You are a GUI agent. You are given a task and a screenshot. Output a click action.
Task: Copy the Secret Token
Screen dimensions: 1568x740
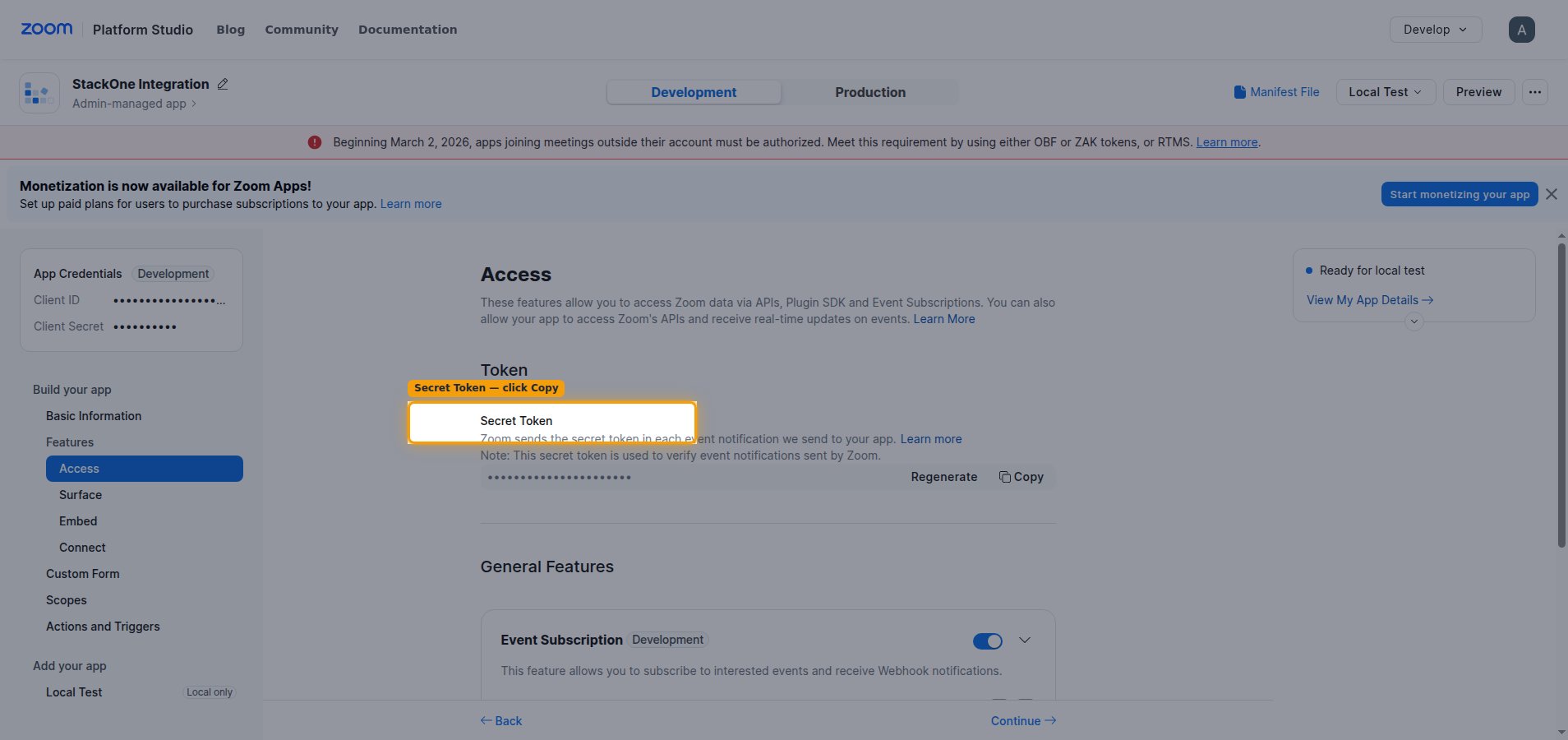pos(1021,477)
